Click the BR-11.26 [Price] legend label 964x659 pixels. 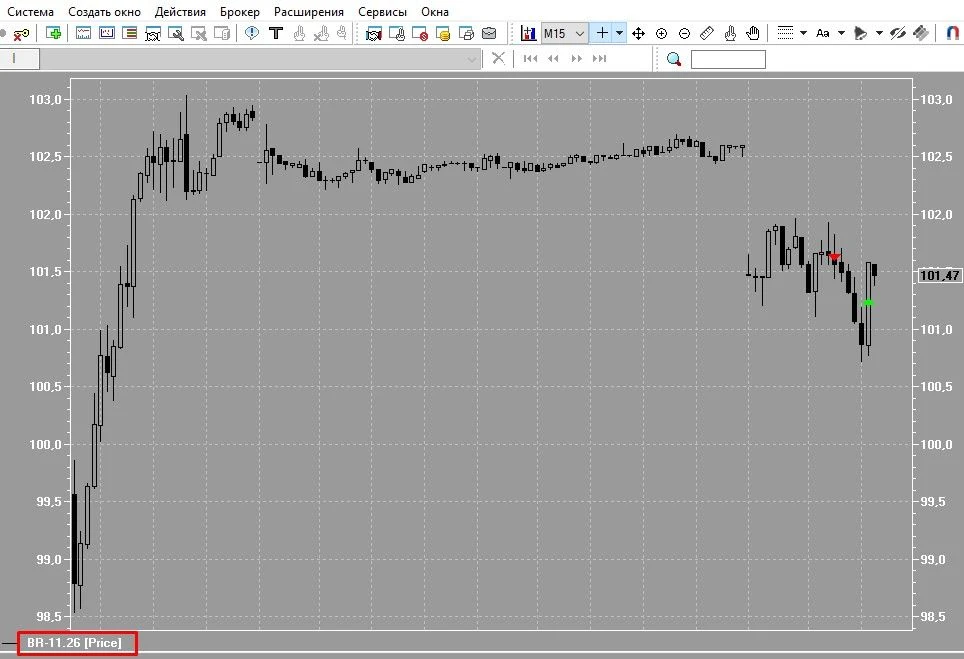pos(74,643)
